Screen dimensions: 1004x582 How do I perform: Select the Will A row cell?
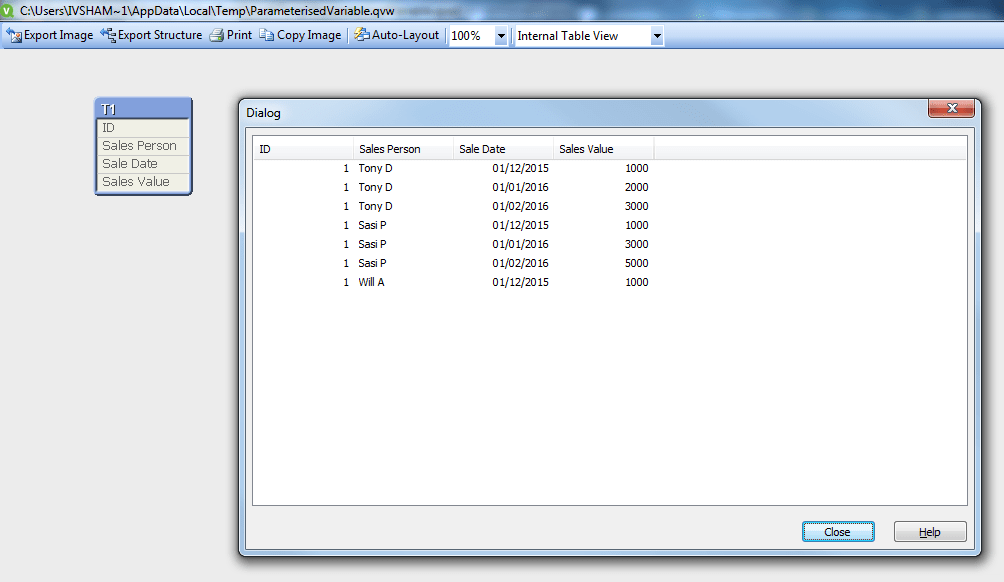point(371,282)
